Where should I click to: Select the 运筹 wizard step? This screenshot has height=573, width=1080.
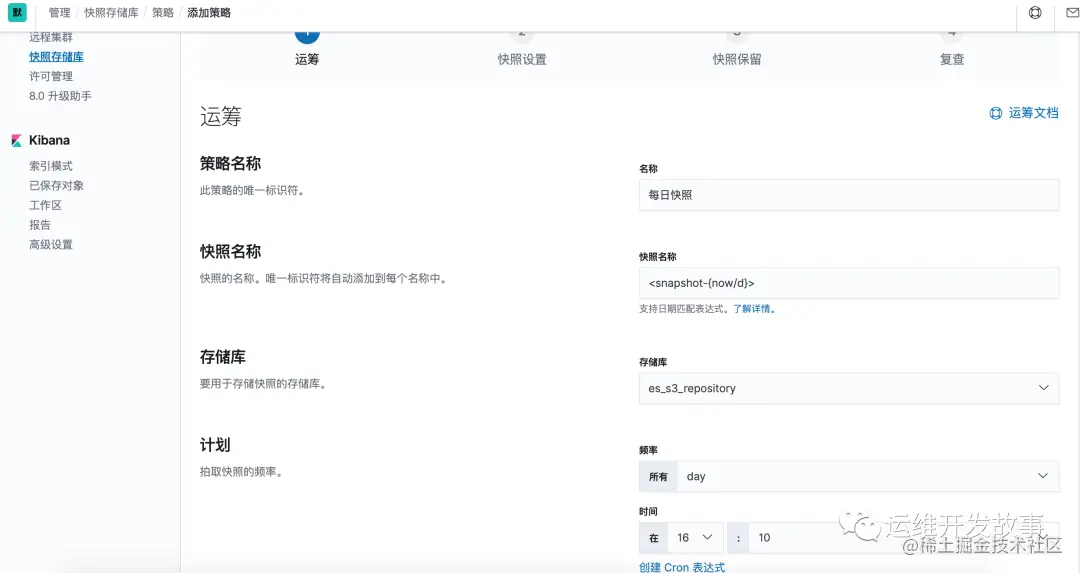click(x=307, y=48)
